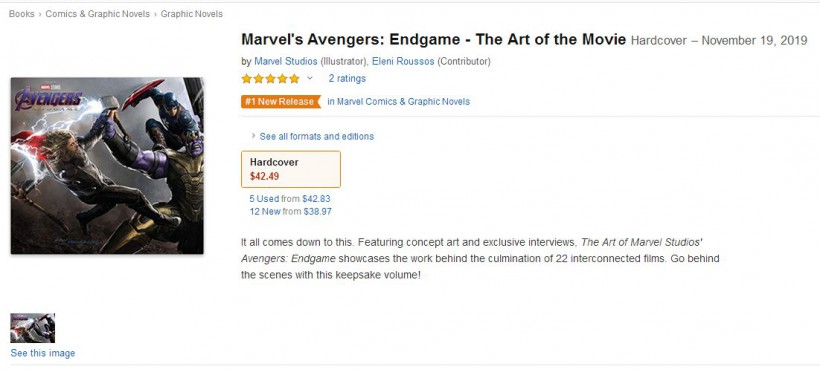Open the rating breakdown dropdown arrow
The width and height of the screenshot is (820, 372).
tap(310, 78)
